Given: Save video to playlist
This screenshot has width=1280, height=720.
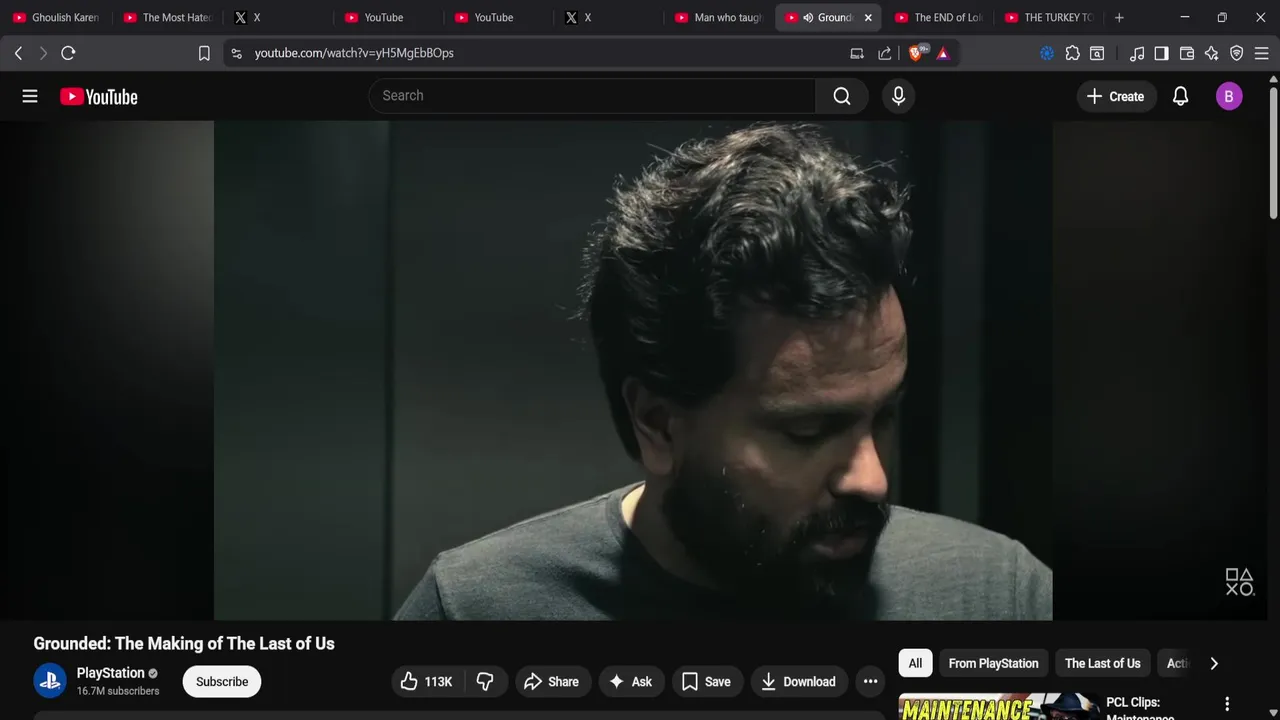Looking at the screenshot, I should tap(706, 682).
